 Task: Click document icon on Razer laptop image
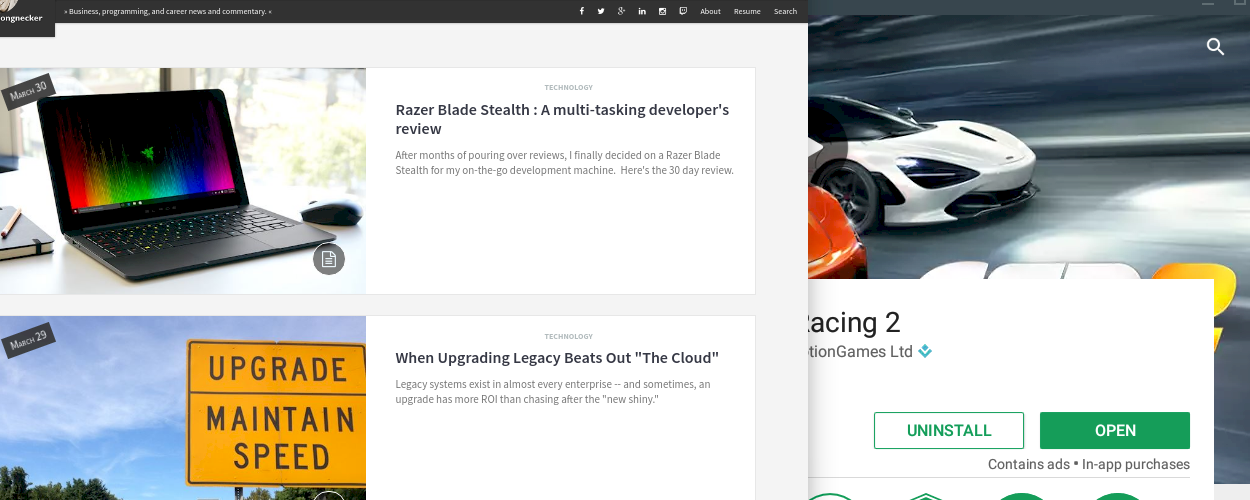click(328, 259)
